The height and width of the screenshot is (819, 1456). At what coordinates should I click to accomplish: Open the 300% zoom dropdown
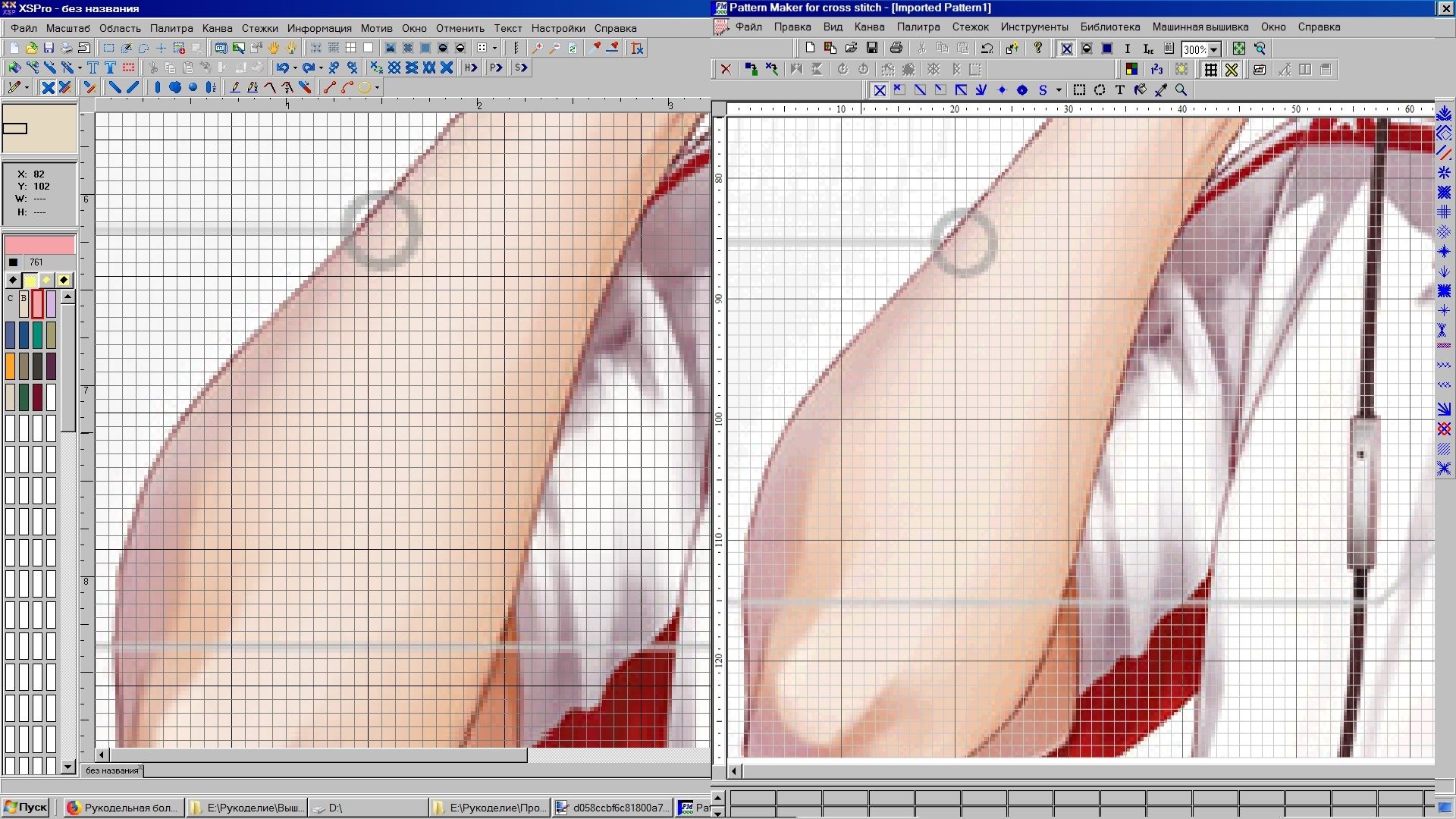(x=1214, y=49)
